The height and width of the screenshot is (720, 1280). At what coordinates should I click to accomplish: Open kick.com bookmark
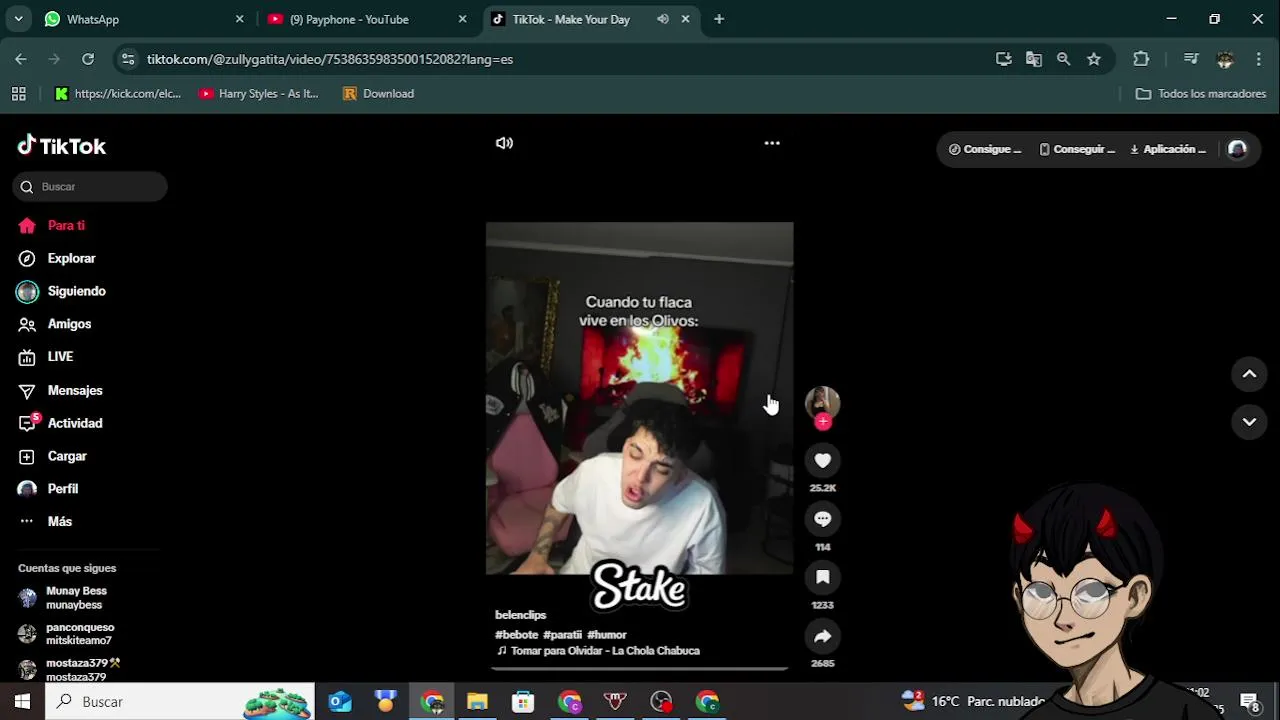(118, 94)
